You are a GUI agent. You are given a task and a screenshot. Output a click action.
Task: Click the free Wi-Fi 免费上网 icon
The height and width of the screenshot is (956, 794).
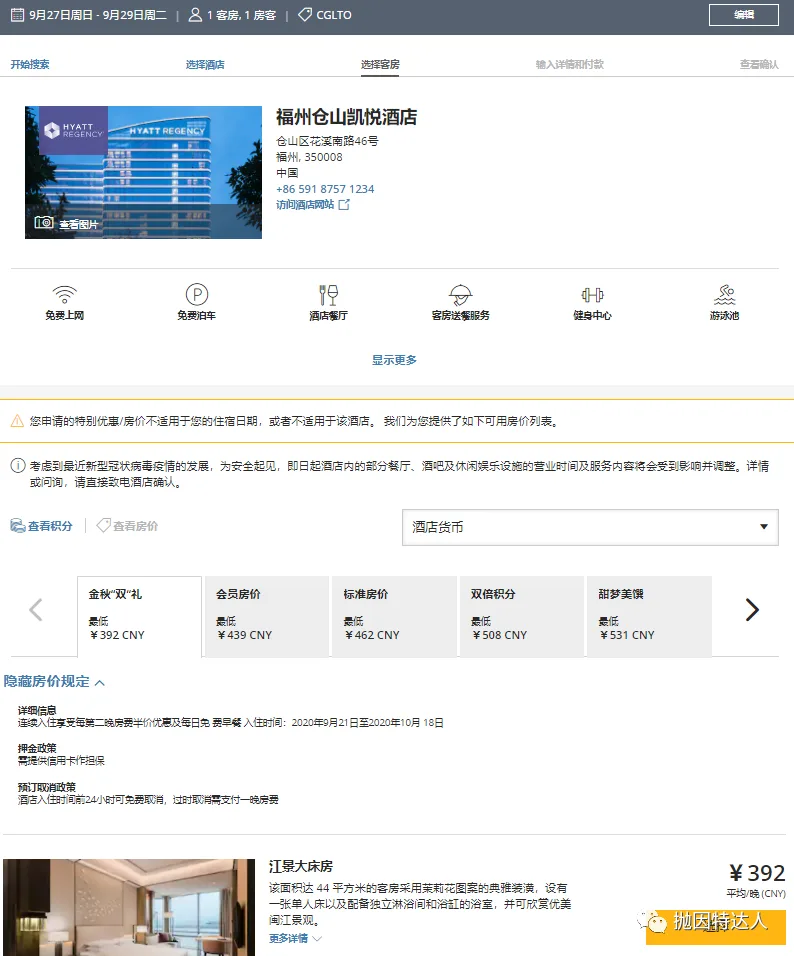64,294
